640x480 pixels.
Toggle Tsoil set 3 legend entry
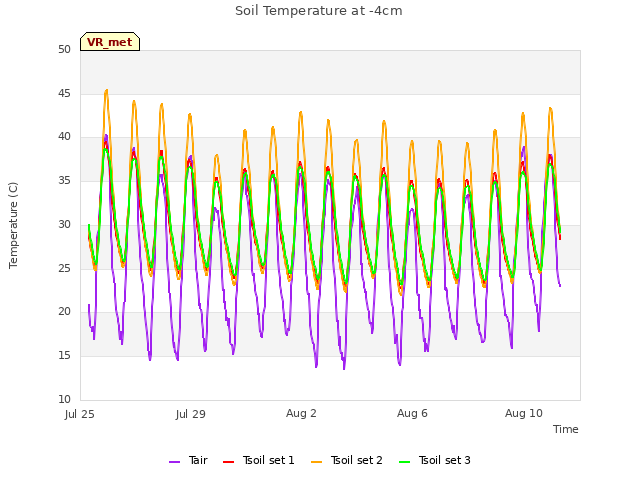tap(435, 461)
